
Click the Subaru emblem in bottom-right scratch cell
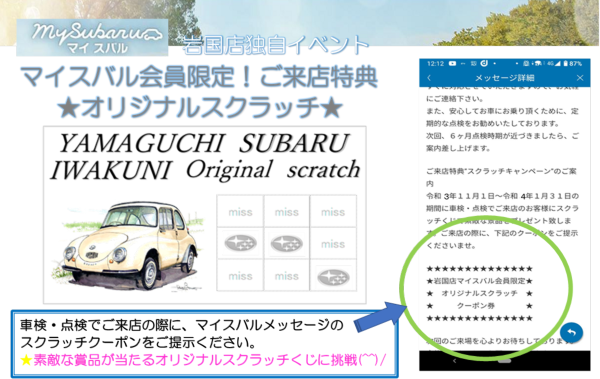pos(333,277)
